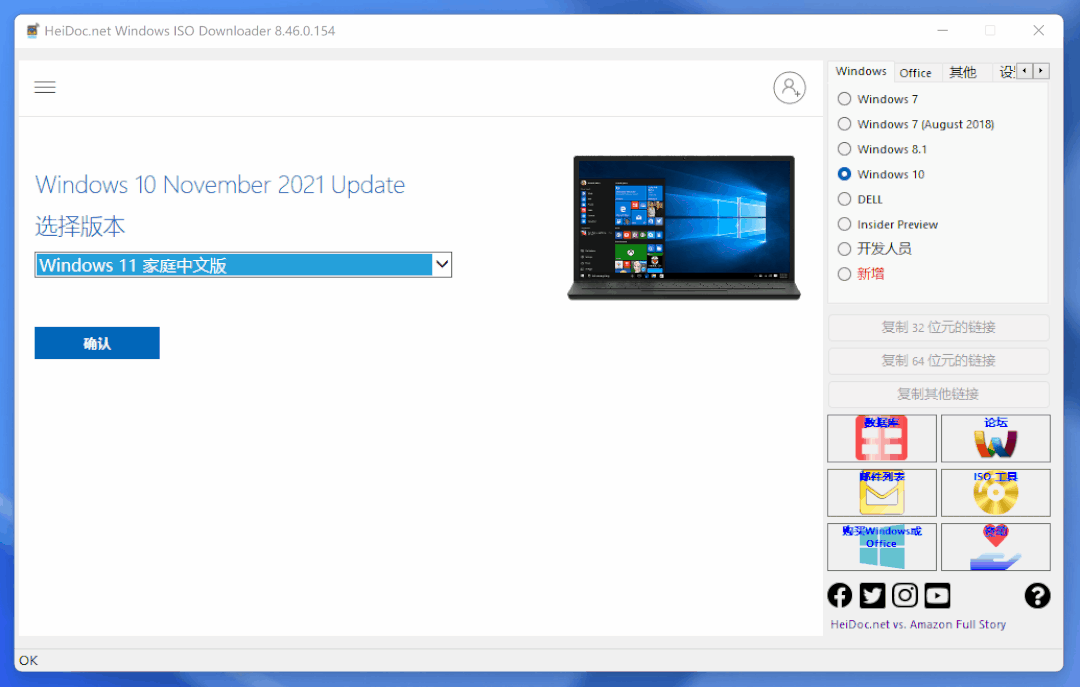The image size is (1080, 687).
Task: Select the 开发人员 radio option
Action: pos(844,249)
